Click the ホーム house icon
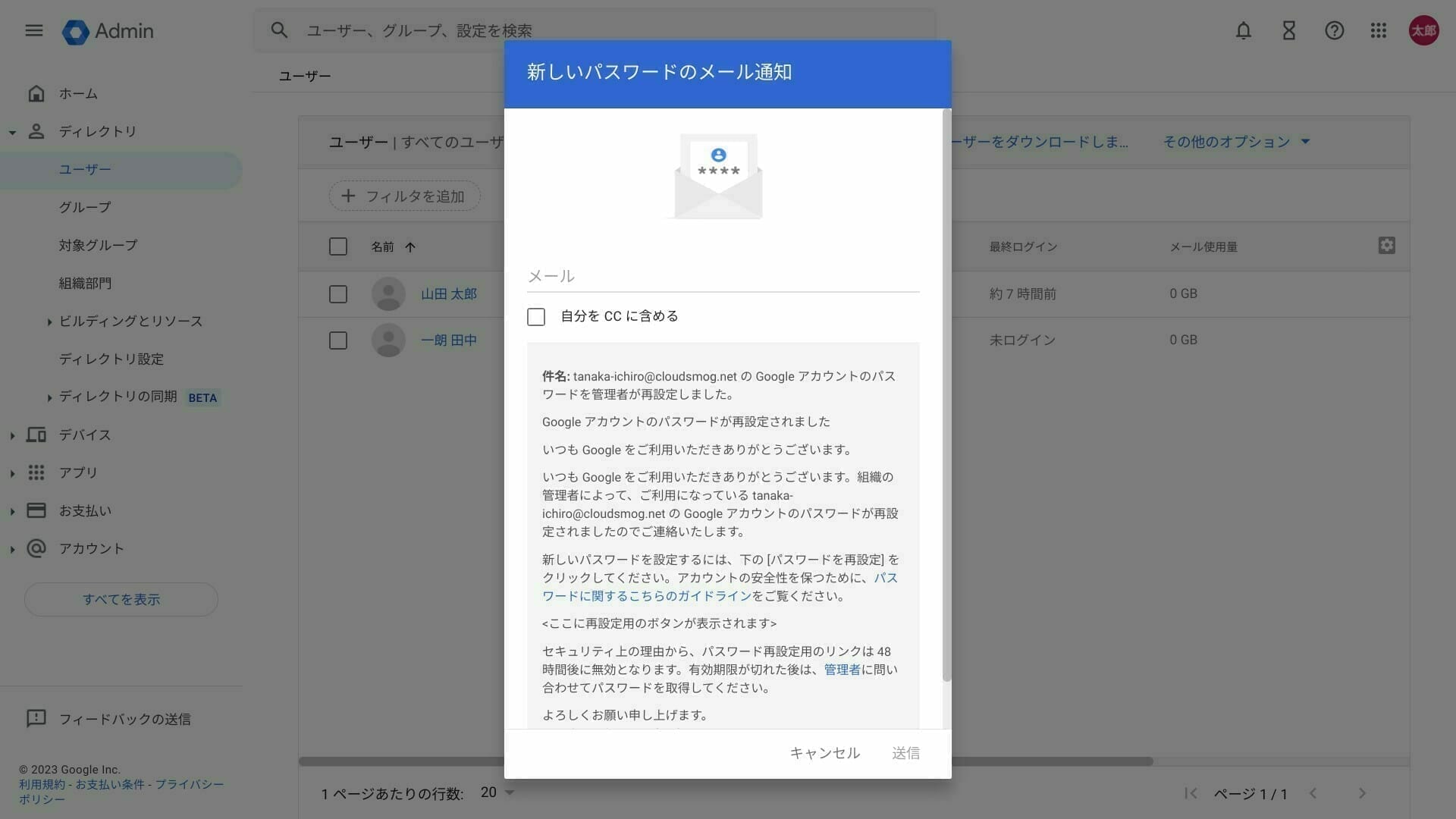The height and width of the screenshot is (819, 1456). pyautogui.click(x=36, y=93)
